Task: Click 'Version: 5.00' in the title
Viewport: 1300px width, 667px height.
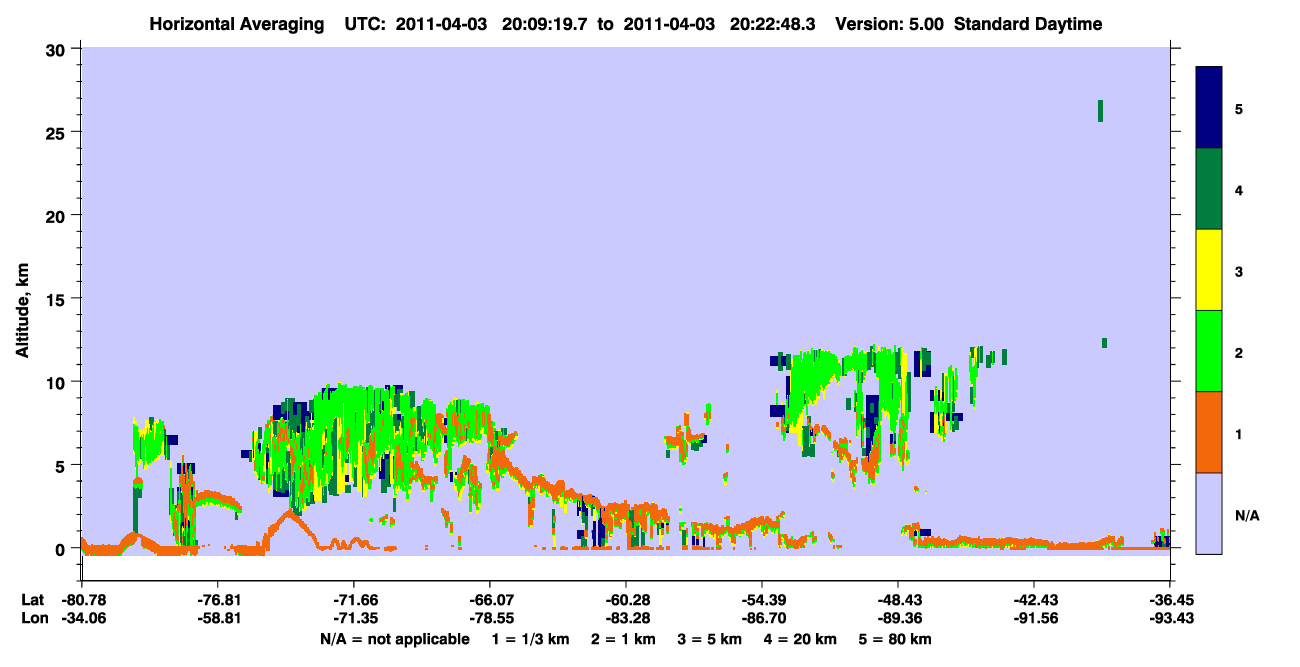Action: (890, 24)
